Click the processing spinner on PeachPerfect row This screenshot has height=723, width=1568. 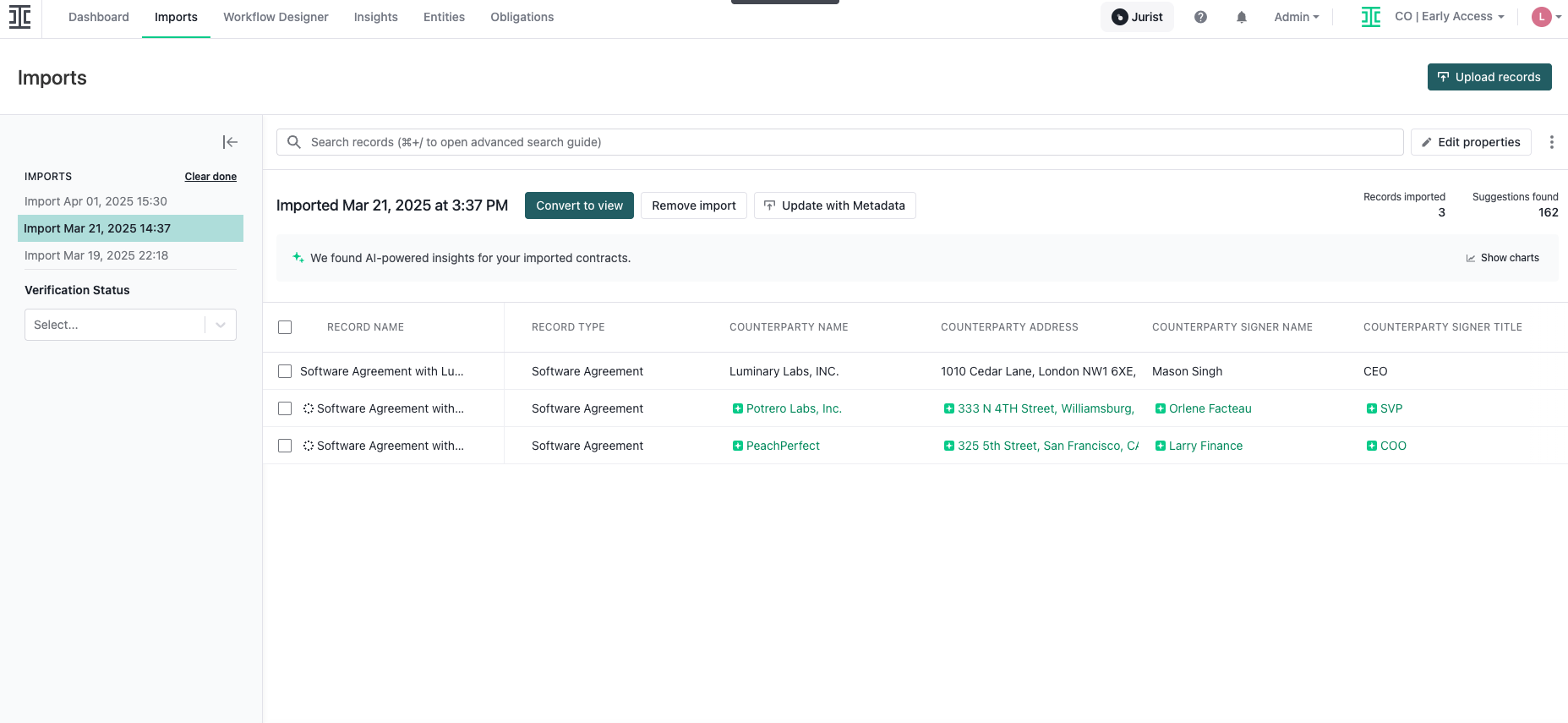[x=309, y=446]
